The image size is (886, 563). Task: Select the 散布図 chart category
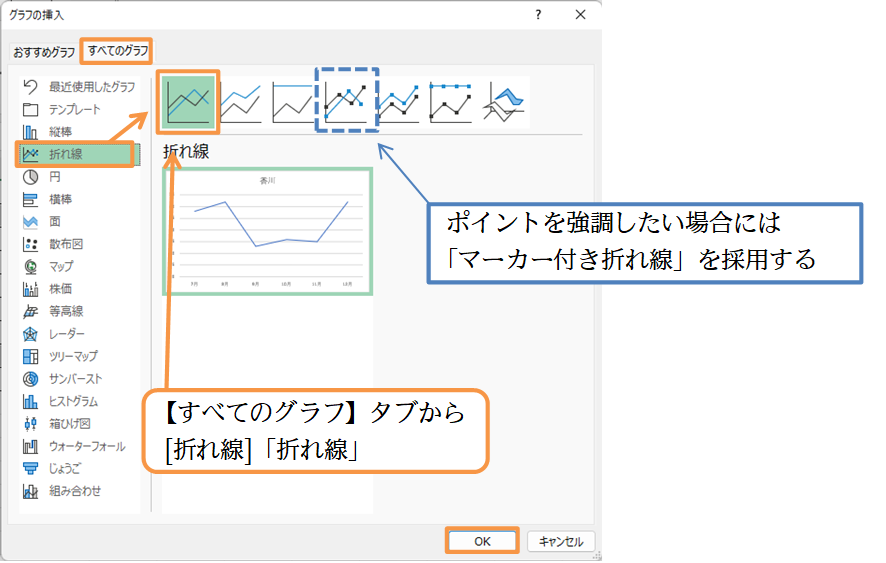[x=79, y=244]
